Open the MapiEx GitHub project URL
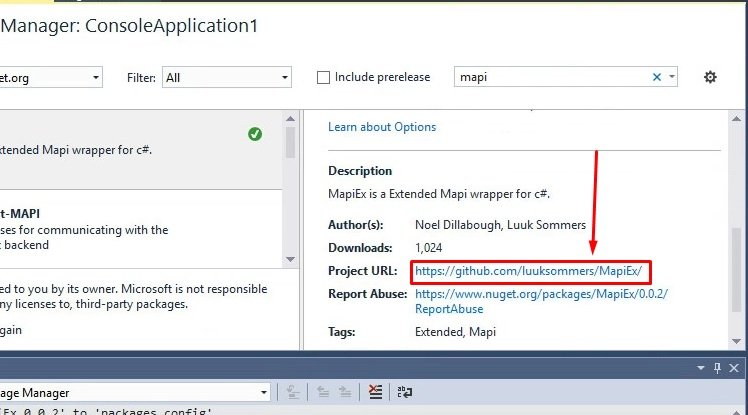 [533, 271]
